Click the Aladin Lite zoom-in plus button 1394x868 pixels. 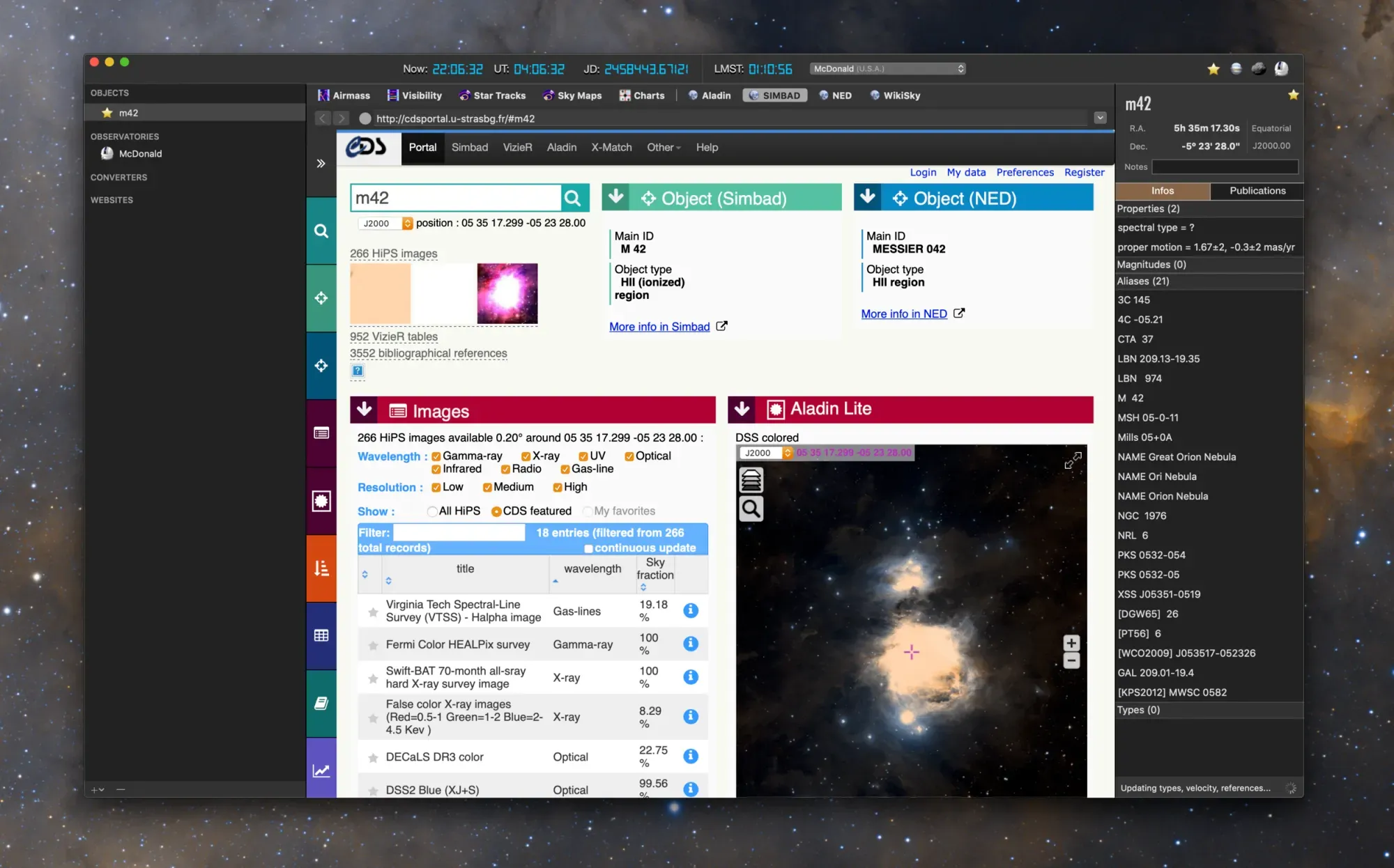click(1071, 642)
